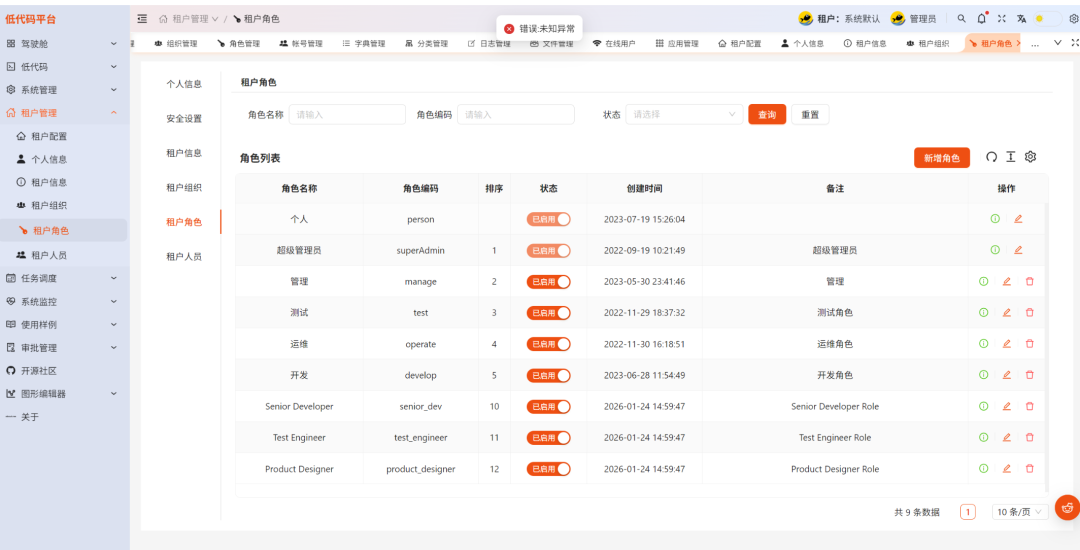Image resolution: width=1080 pixels, height=550 pixels.
Task: Disable Senior Developer status switch
Action: click(x=549, y=406)
